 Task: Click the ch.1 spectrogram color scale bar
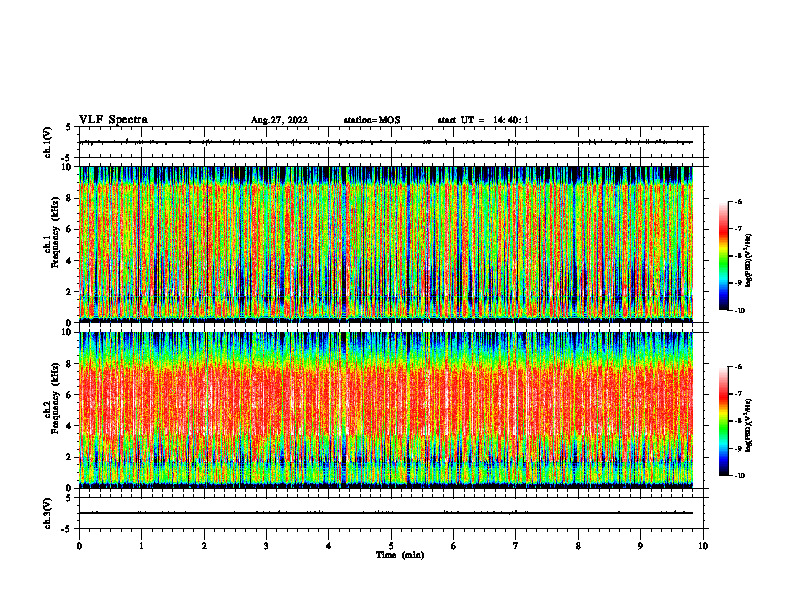pyautogui.click(x=723, y=256)
